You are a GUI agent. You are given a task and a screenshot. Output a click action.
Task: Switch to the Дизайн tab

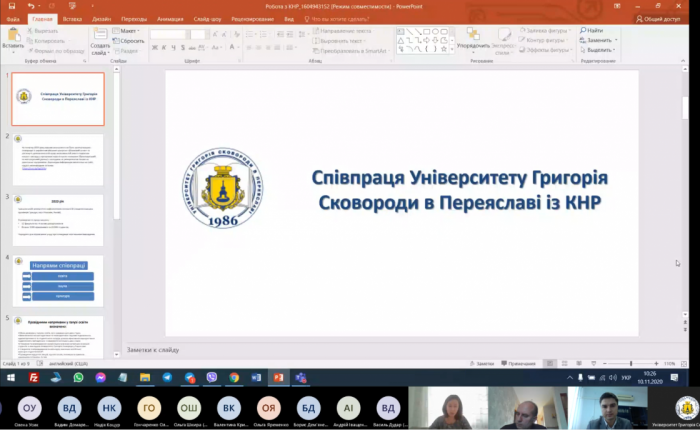(101, 19)
